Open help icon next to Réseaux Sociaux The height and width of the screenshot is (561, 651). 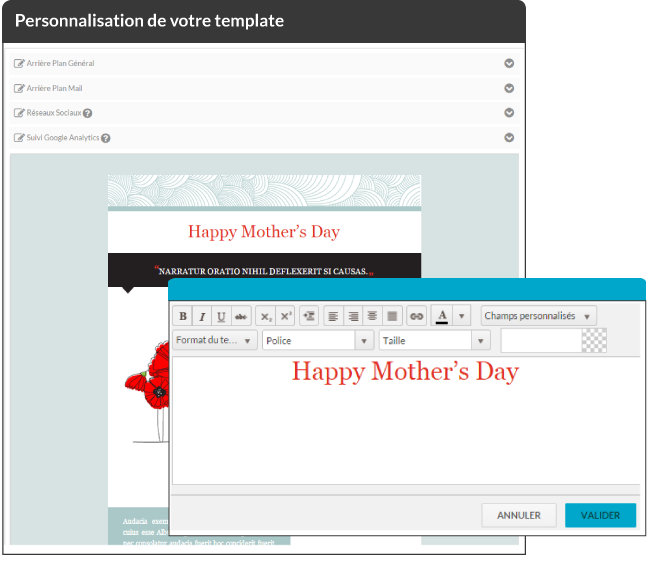(x=87, y=113)
